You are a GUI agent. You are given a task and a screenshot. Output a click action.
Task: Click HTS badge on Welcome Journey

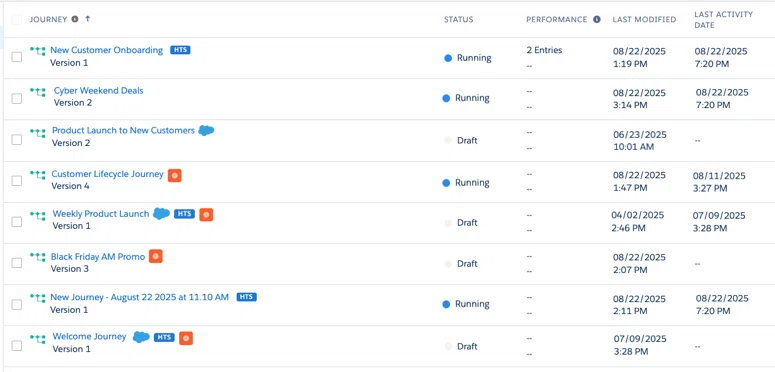pyautogui.click(x=164, y=337)
